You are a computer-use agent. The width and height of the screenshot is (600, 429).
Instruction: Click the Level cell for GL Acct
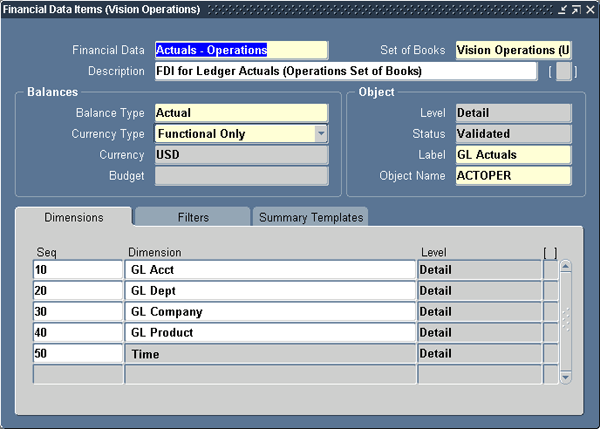point(479,270)
